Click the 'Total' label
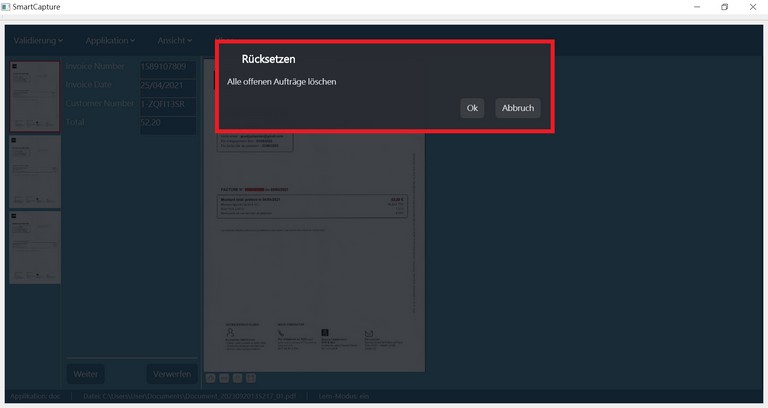This screenshot has height=408, width=768. [x=75, y=122]
